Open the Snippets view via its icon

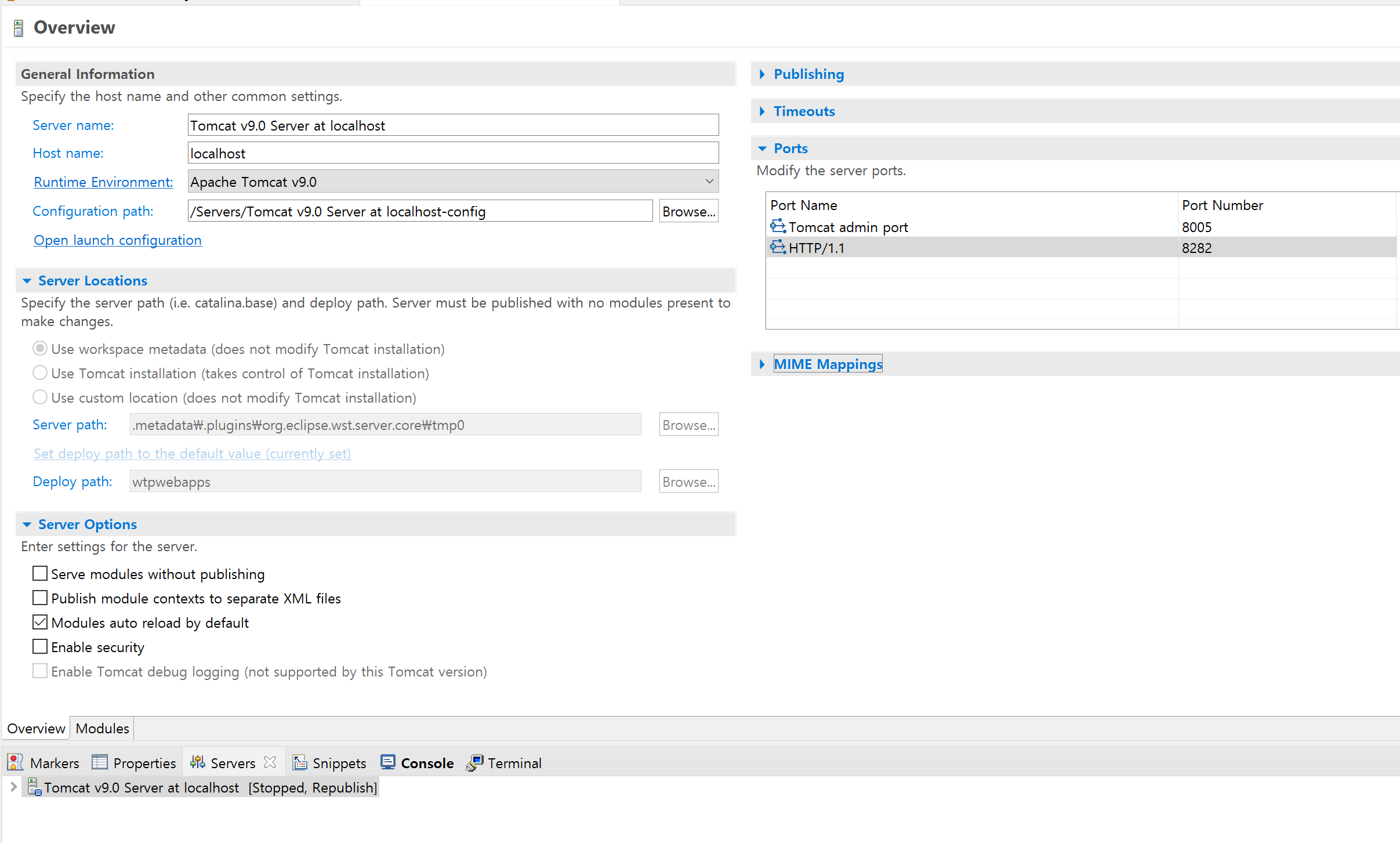click(x=300, y=763)
